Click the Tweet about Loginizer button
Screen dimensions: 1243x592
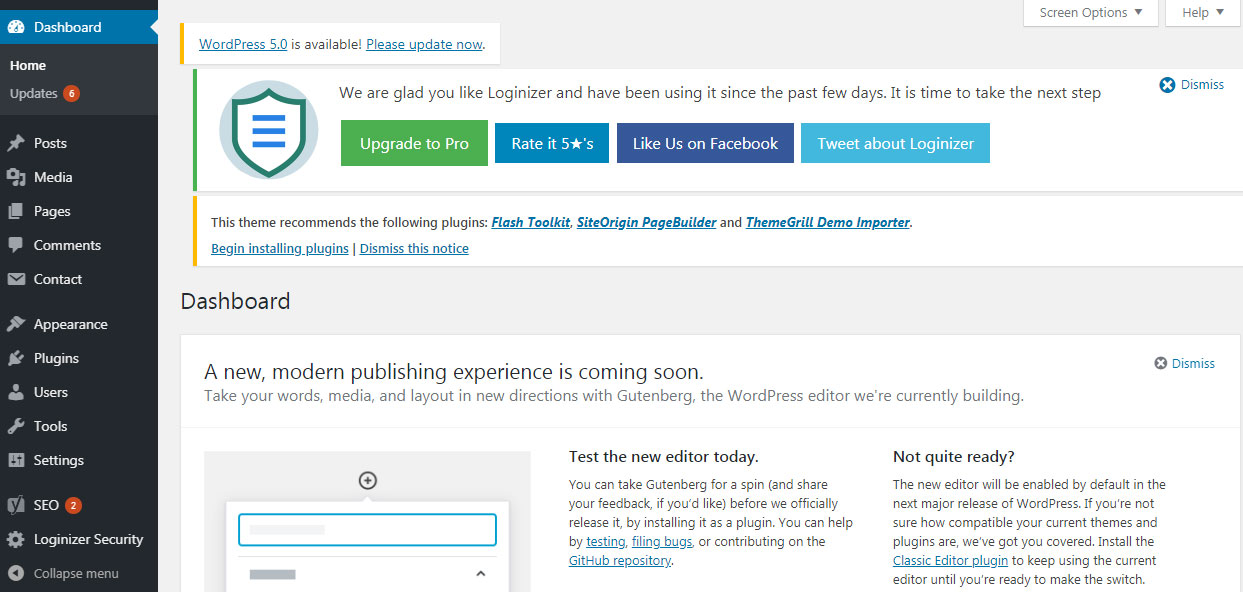click(895, 143)
